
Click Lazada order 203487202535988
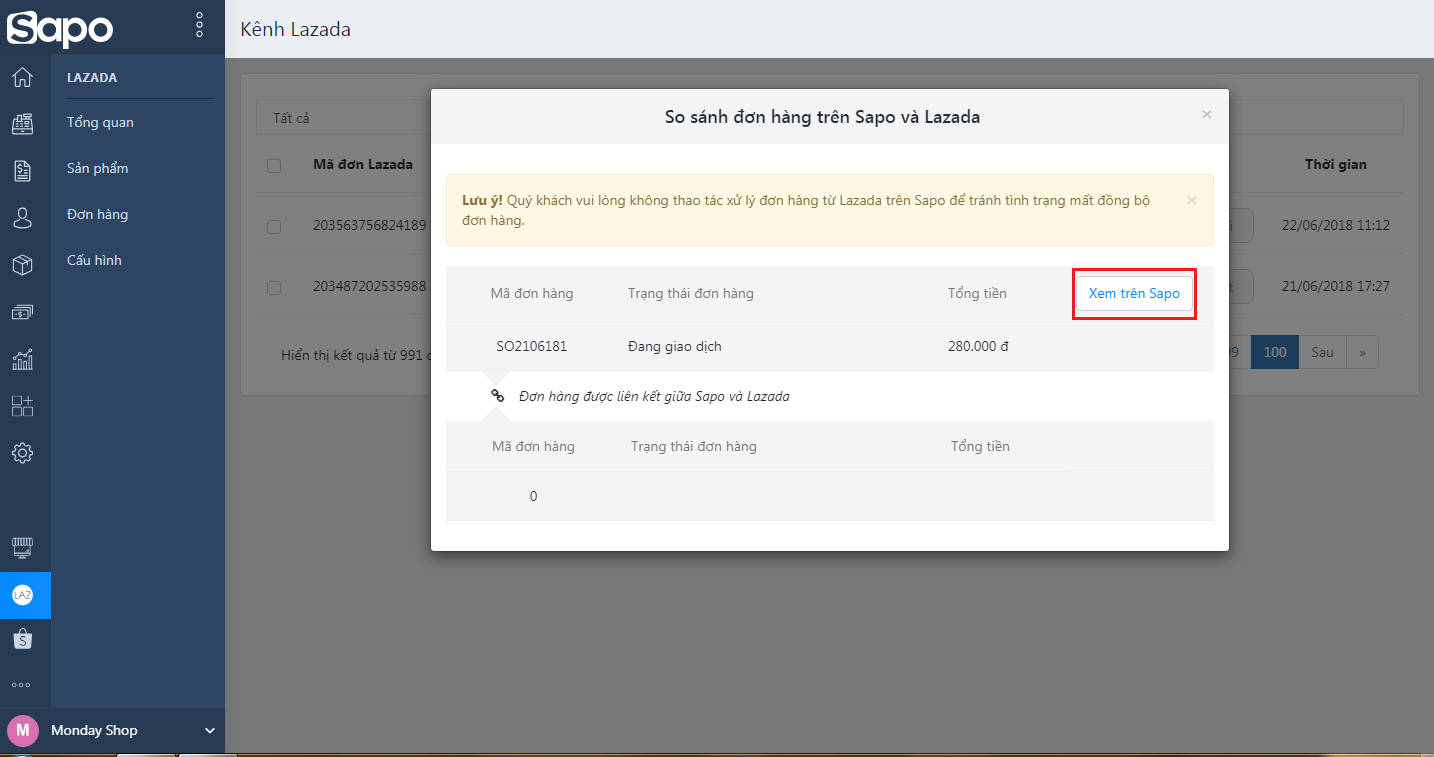tap(370, 286)
